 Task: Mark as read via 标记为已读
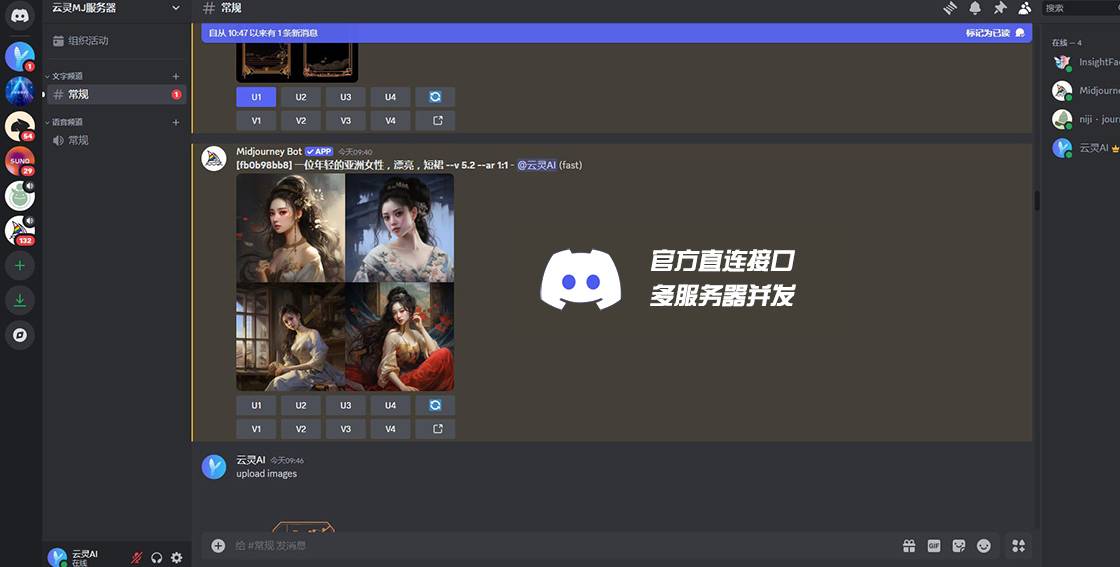pyautogui.click(x=995, y=33)
